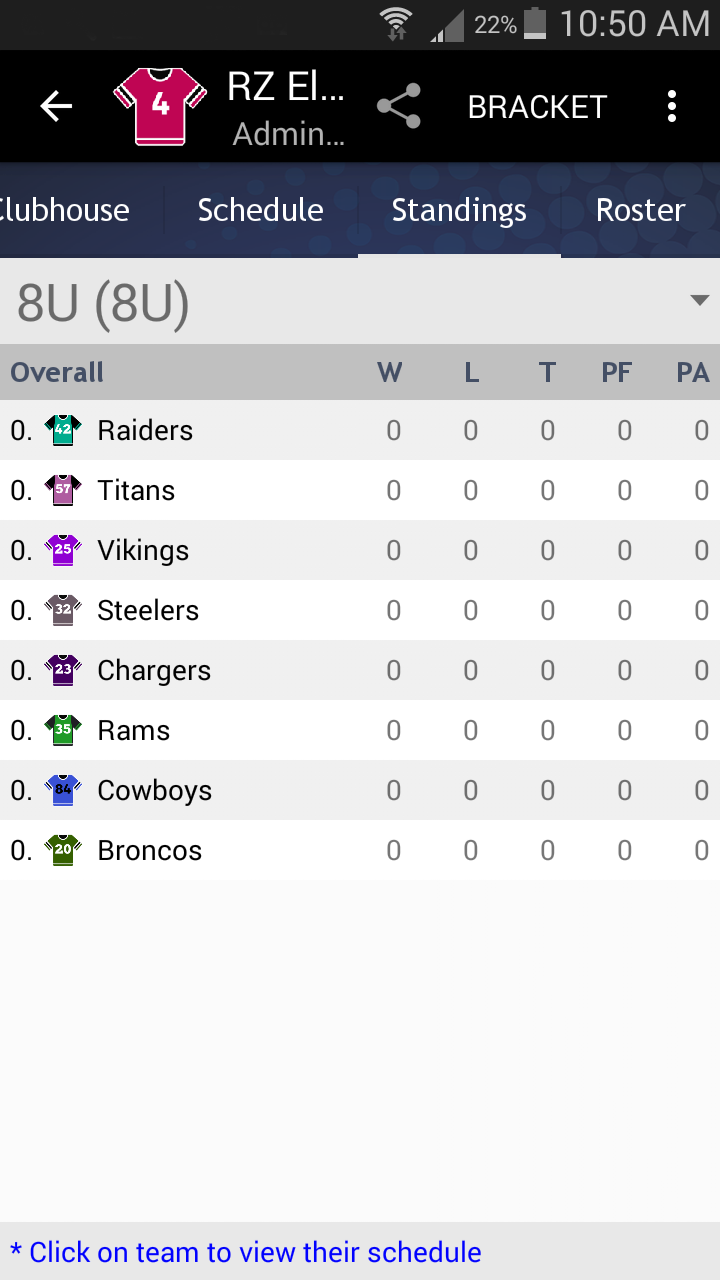Tap the Cowboys blue jersey icon

[x=63, y=790]
